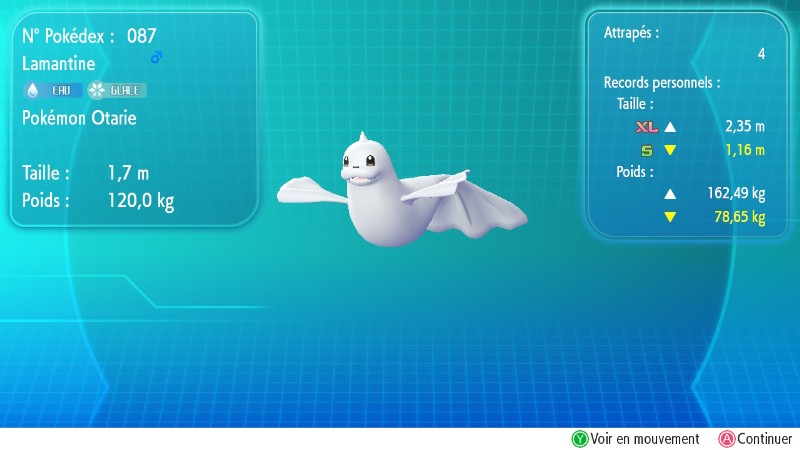Choose Continuer to proceed
Image resolution: width=800 pixels, height=450 pixels.
pyautogui.click(x=755, y=438)
